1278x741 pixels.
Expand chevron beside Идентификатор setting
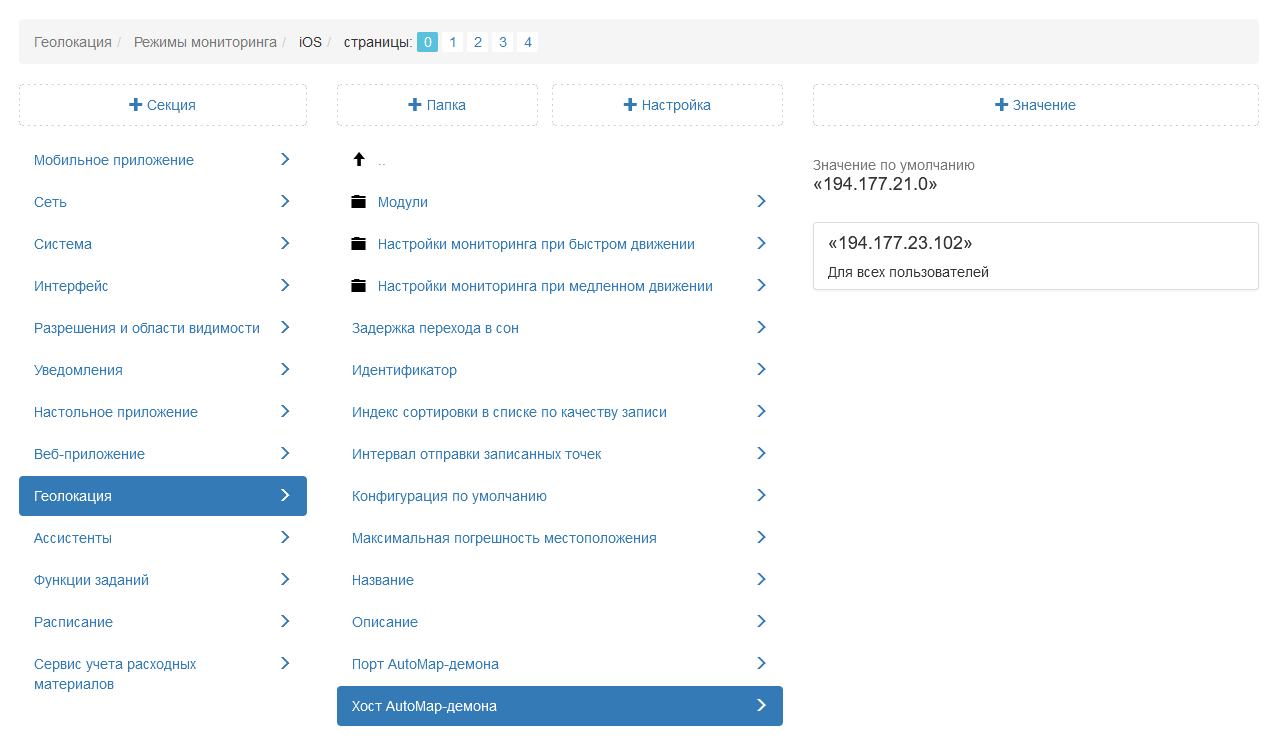(x=761, y=369)
